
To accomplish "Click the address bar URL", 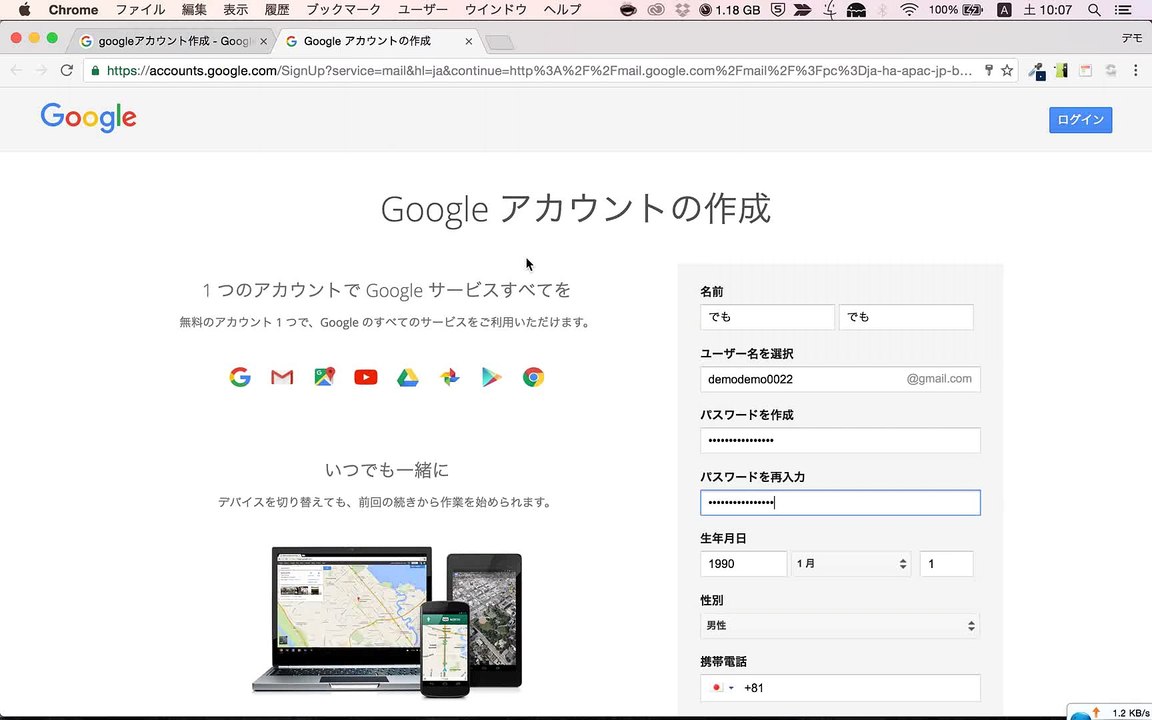I will coord(539,71).
